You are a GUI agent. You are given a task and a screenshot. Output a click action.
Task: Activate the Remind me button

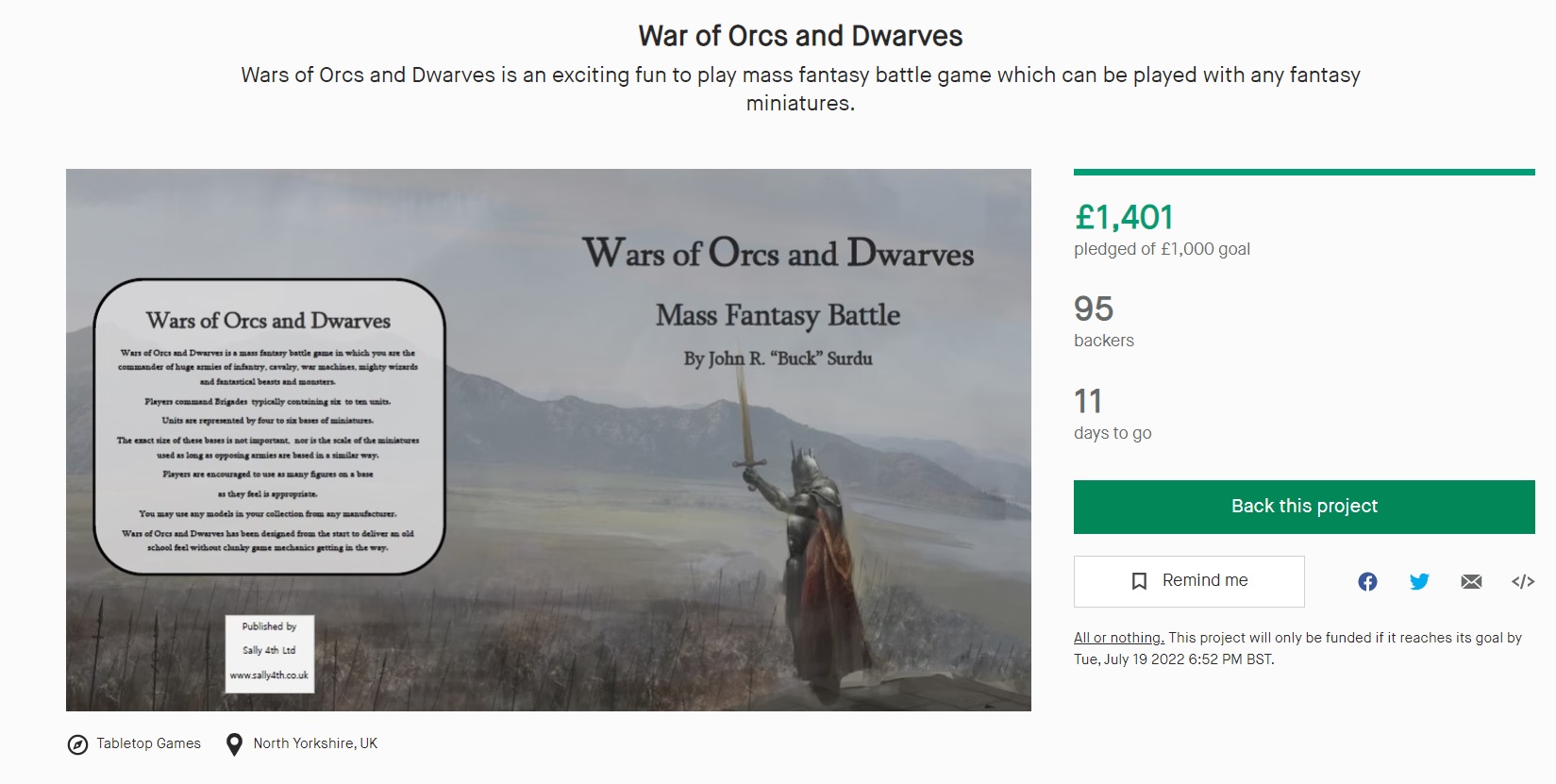click(x=1189, y=581)
